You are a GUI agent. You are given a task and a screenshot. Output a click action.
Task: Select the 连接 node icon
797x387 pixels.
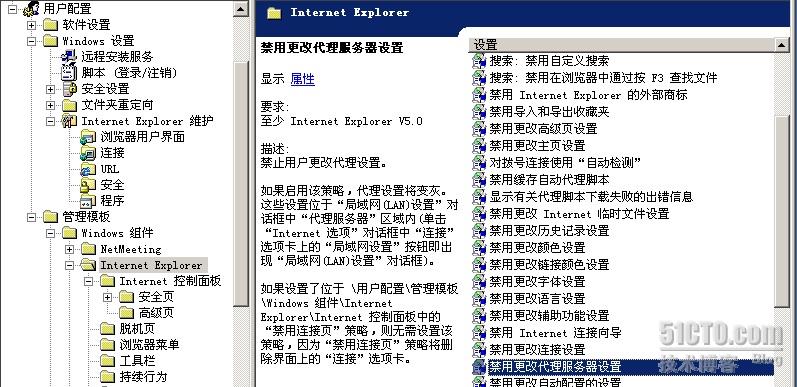point(88,153)
